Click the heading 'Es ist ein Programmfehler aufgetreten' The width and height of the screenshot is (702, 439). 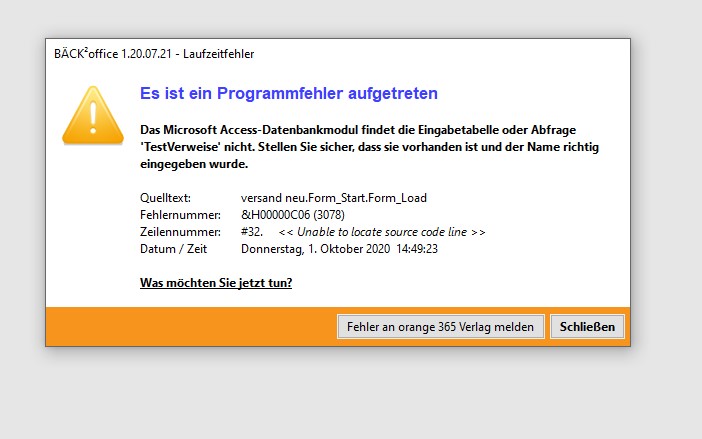coord(288,94)
